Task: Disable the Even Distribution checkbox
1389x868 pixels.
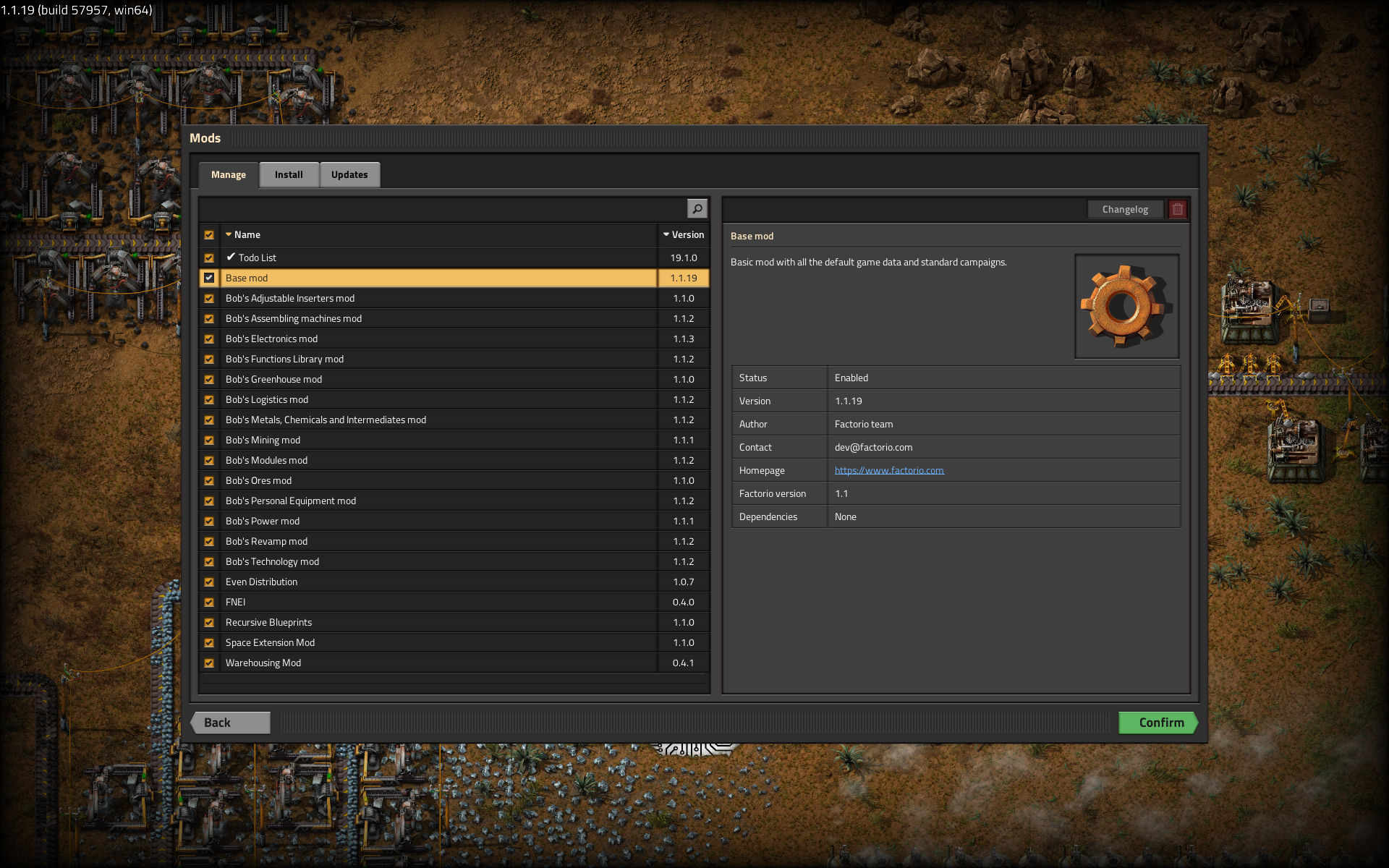Action: (209, 582)
